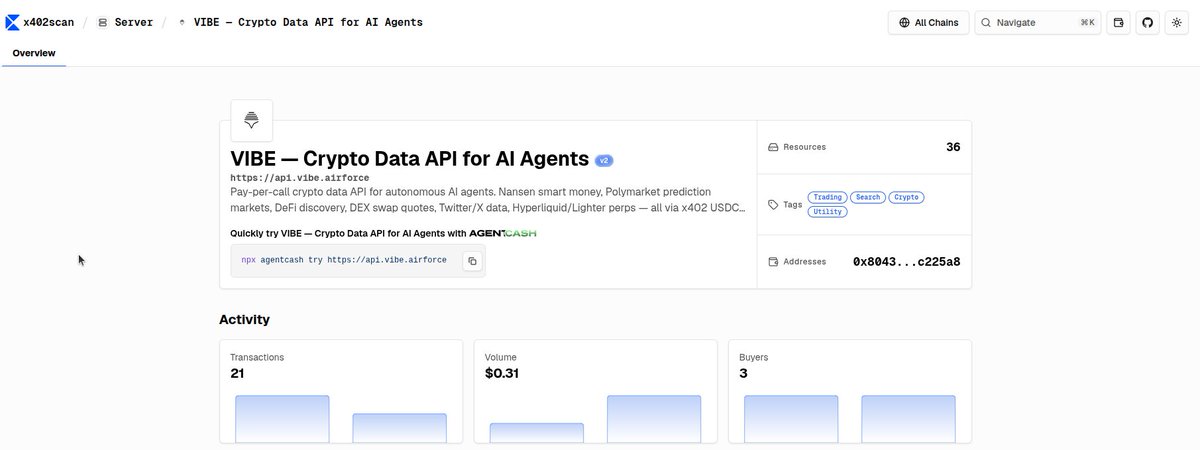Open the GitHub icon link
The height and width of the screenshot is (450, 1200).
point(1148,22)
